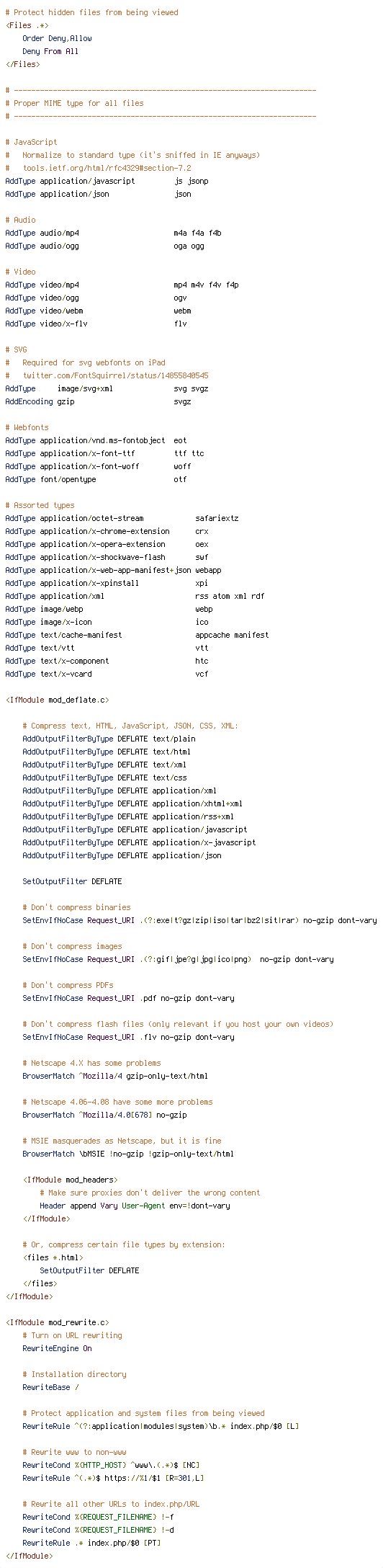Screen dimensions: 383x1568
Task: Click the opening Files .* directive line
Action: (27, 25)
